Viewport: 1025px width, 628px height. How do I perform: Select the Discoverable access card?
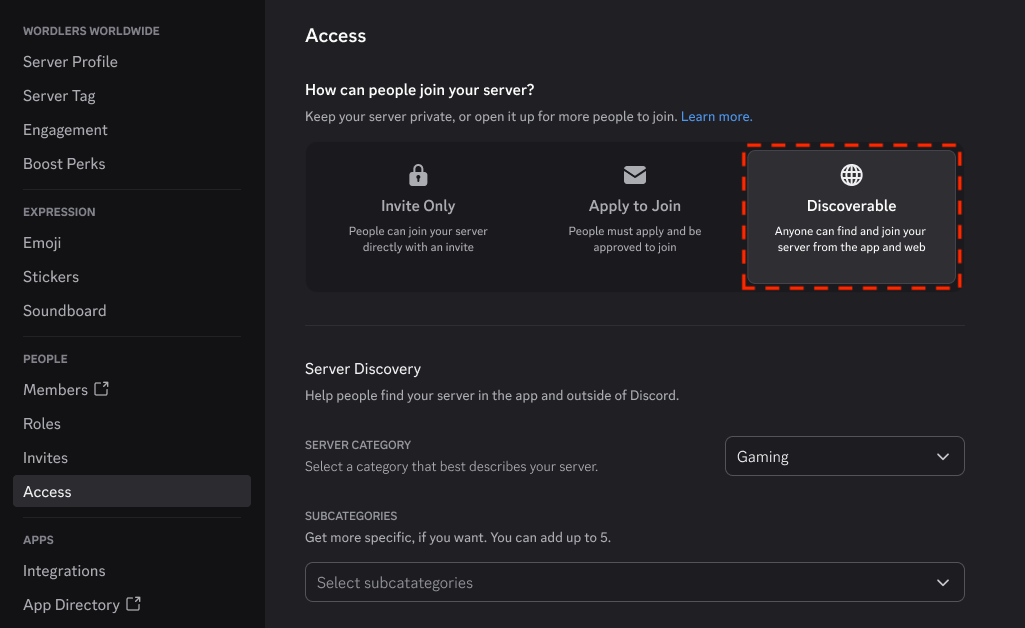coord(851,217)
